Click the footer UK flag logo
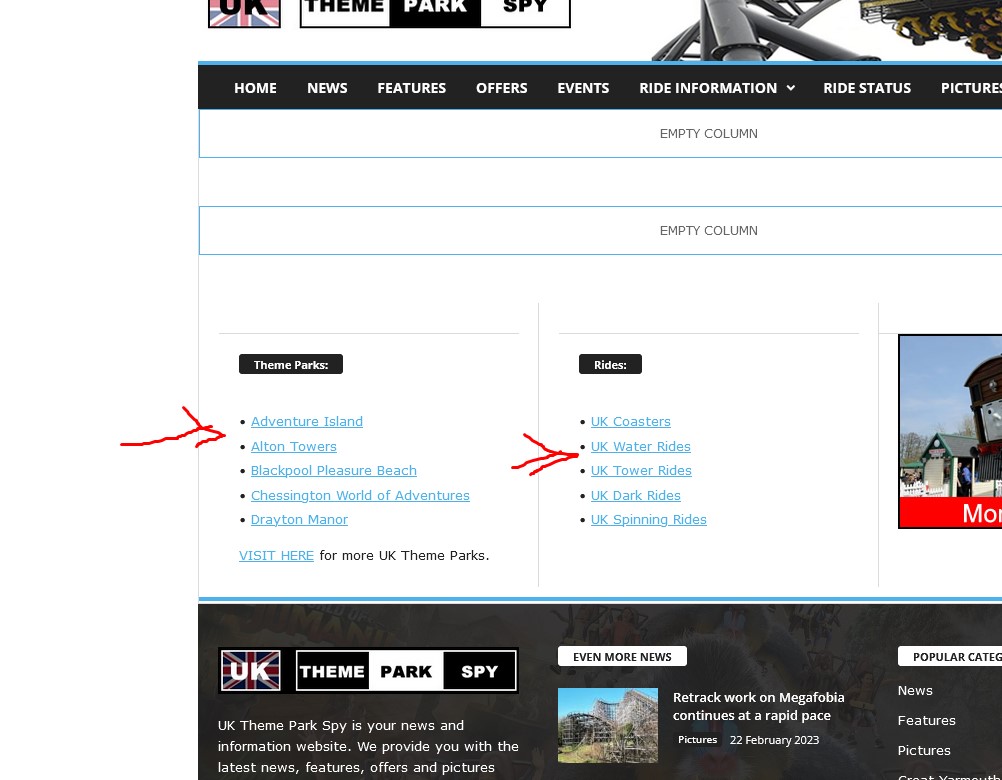Viewport: 1002px width, 780px height. tap(250, 671)
